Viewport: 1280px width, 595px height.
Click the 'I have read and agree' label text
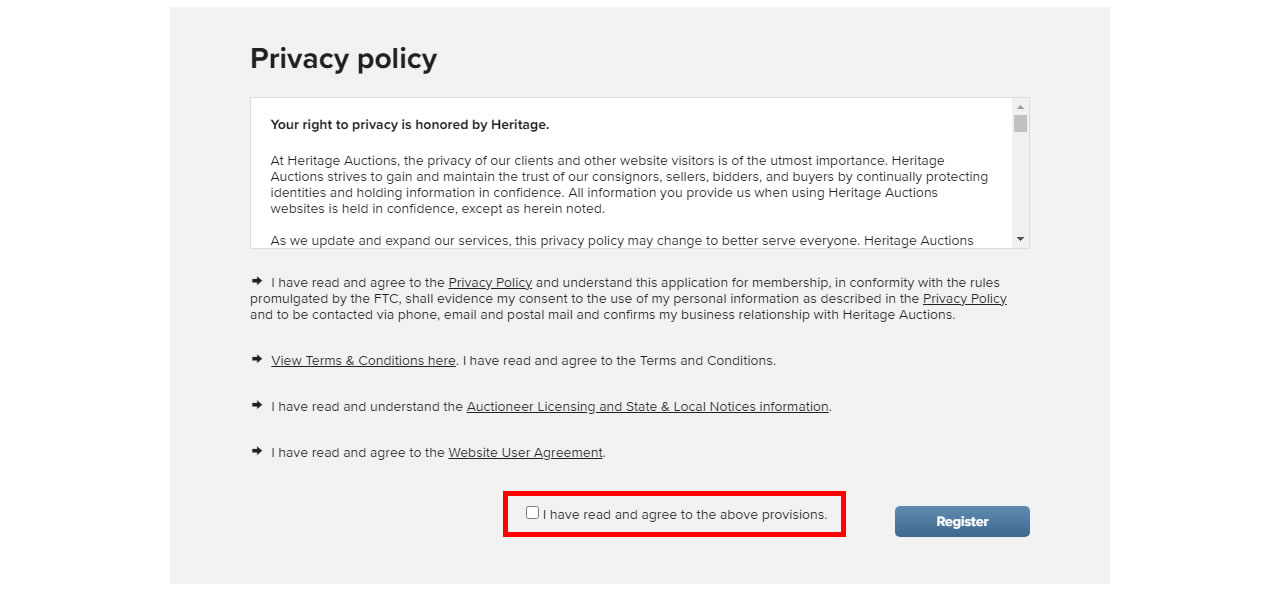[685, 515]
